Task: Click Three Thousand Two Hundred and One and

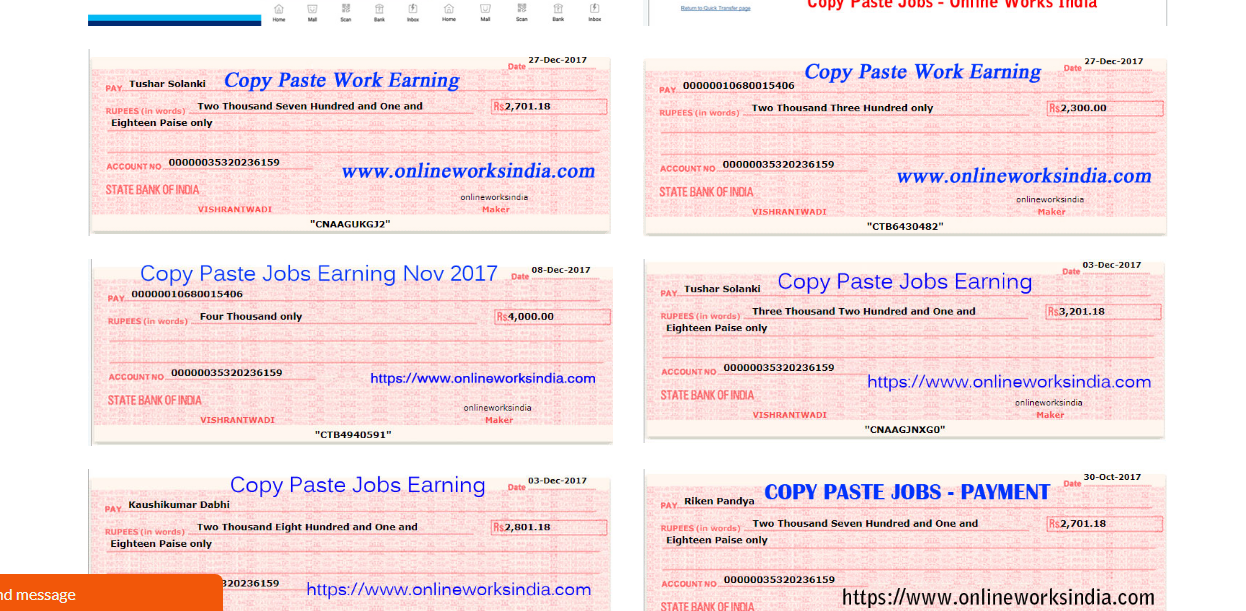Action: (x=864, y=311)
